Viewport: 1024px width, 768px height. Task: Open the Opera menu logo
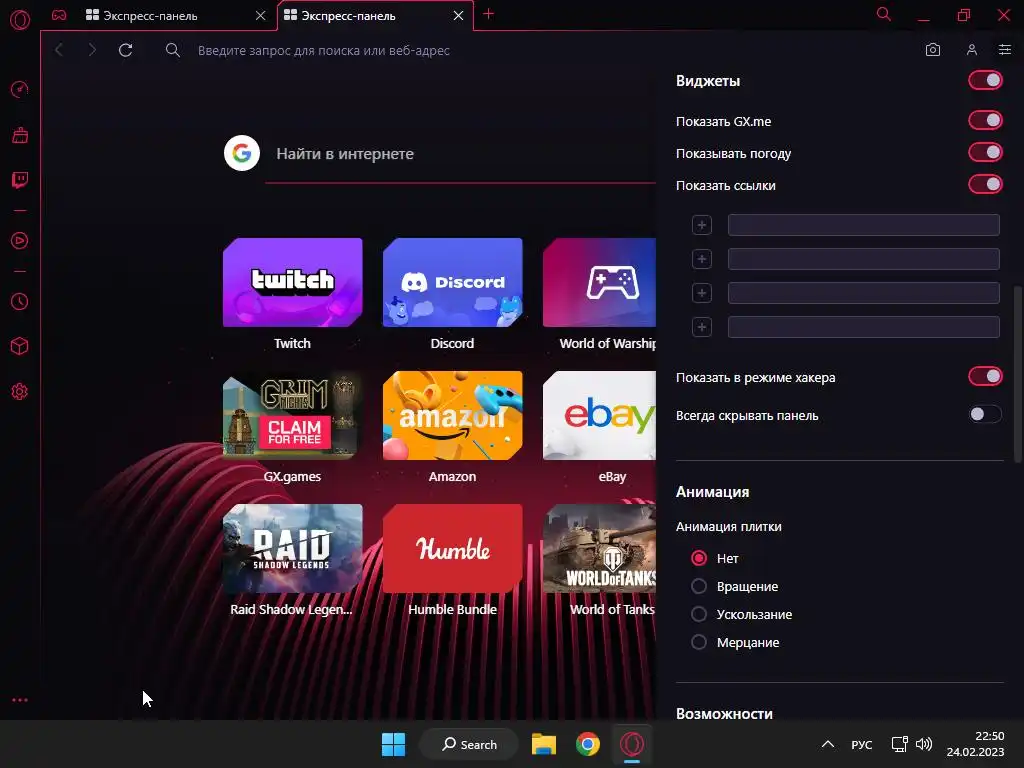[x=20, y=20]
